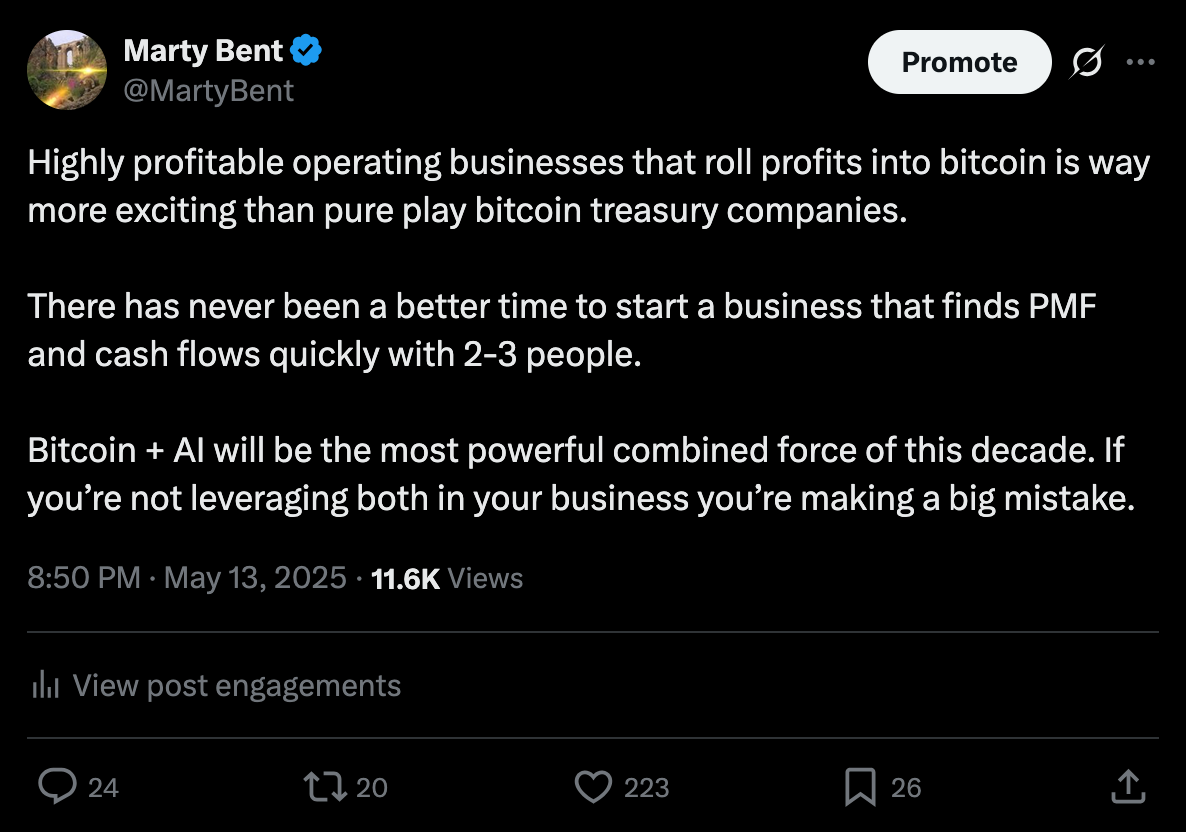The width and height of the screenshot is (1186, 832).
Task: Open the three-dot more options menu
Action: (1140, 62)
